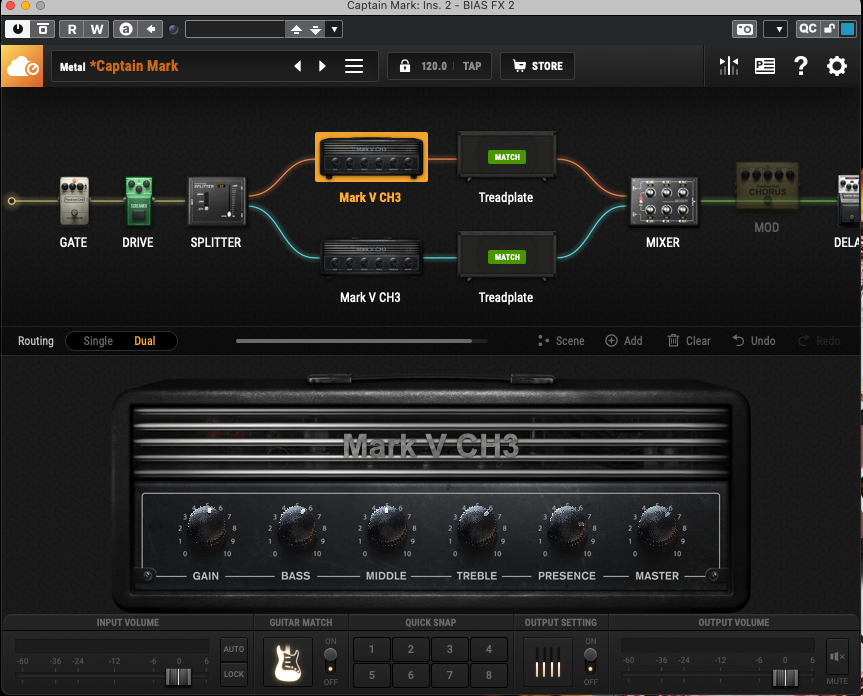863x696 pixels.
Task: Step host preset down arrow
Action: [315, 29]
